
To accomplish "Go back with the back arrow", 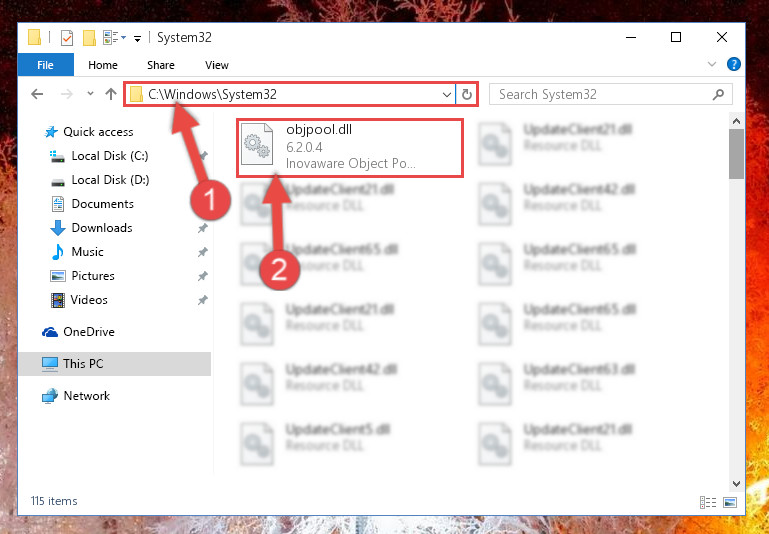I will (37, 94).
